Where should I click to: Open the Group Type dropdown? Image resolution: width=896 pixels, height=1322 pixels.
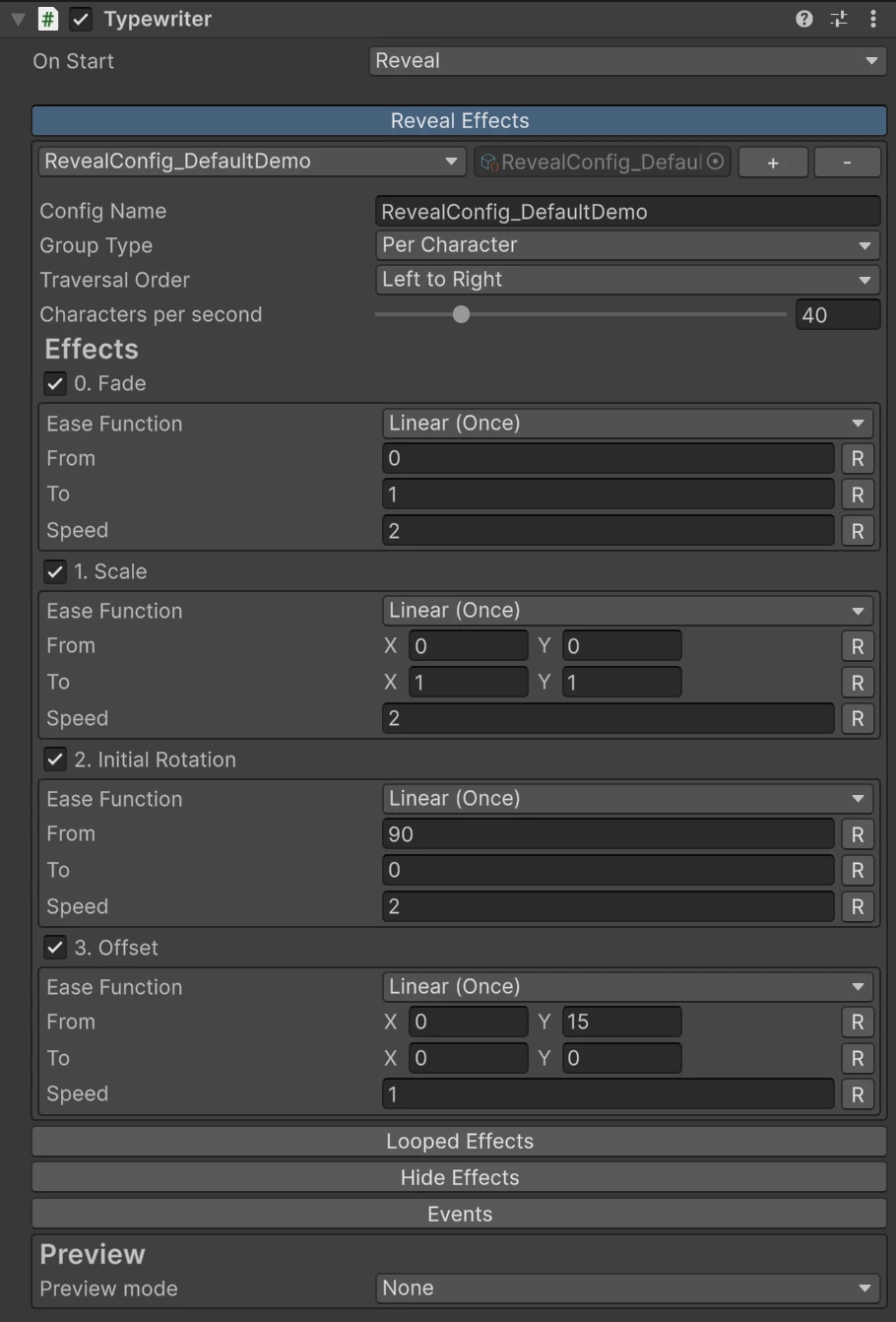[x=627, y=245]
